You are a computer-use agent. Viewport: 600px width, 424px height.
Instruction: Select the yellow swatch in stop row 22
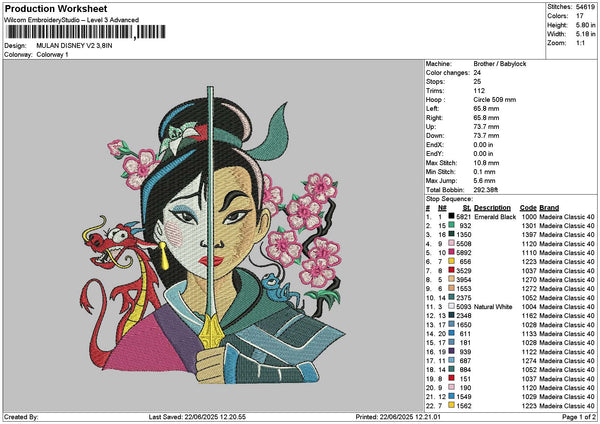[x=451, y=406]
